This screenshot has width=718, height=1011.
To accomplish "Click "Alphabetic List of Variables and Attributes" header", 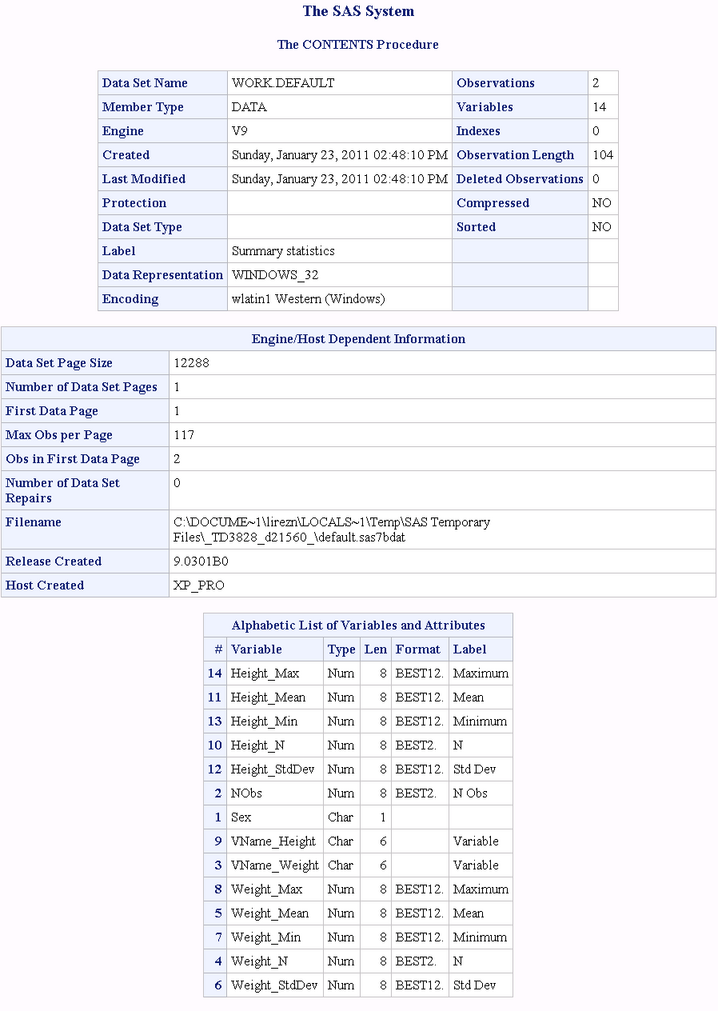I will (358, 625).
